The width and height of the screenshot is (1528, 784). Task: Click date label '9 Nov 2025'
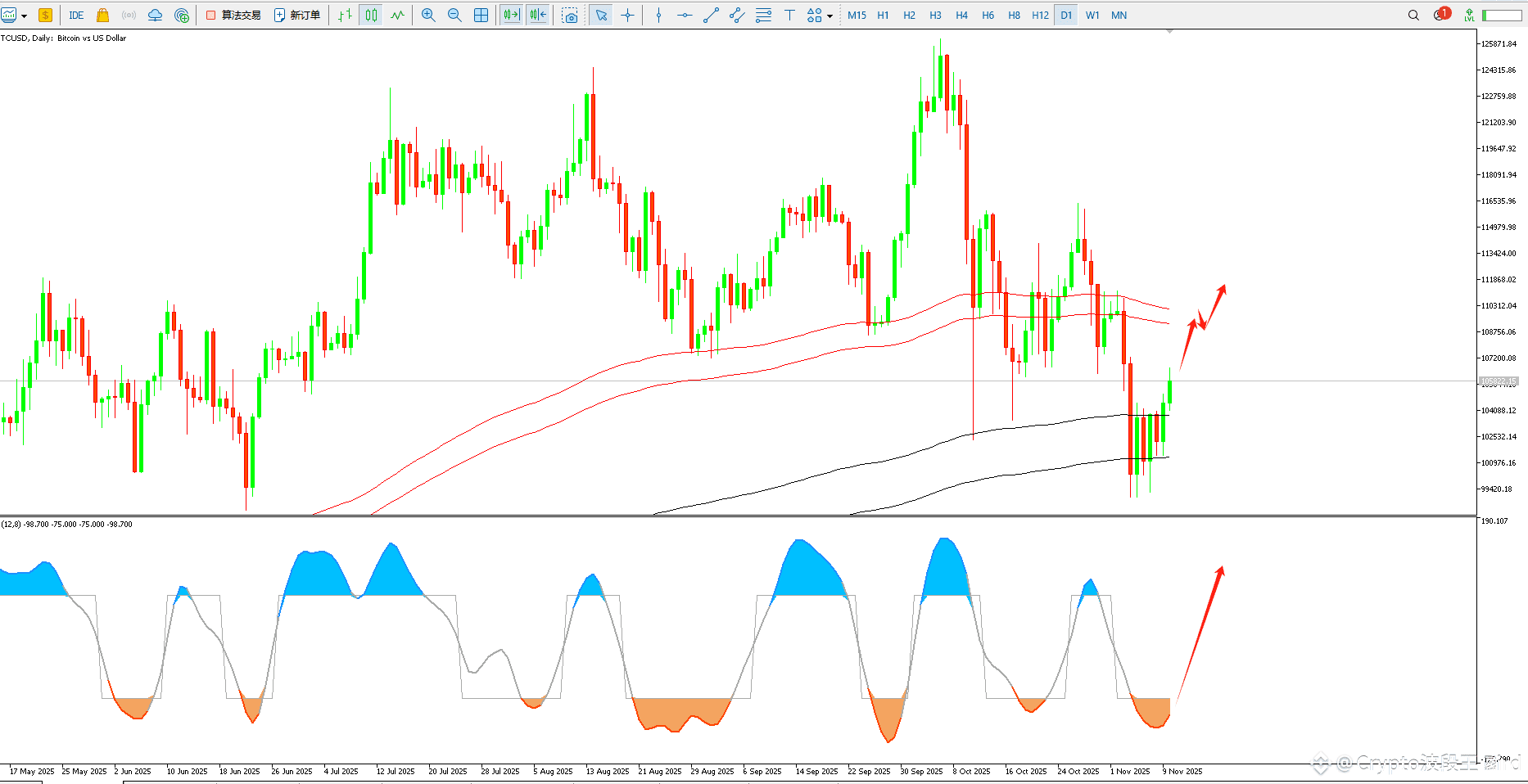pos(1182,771)
